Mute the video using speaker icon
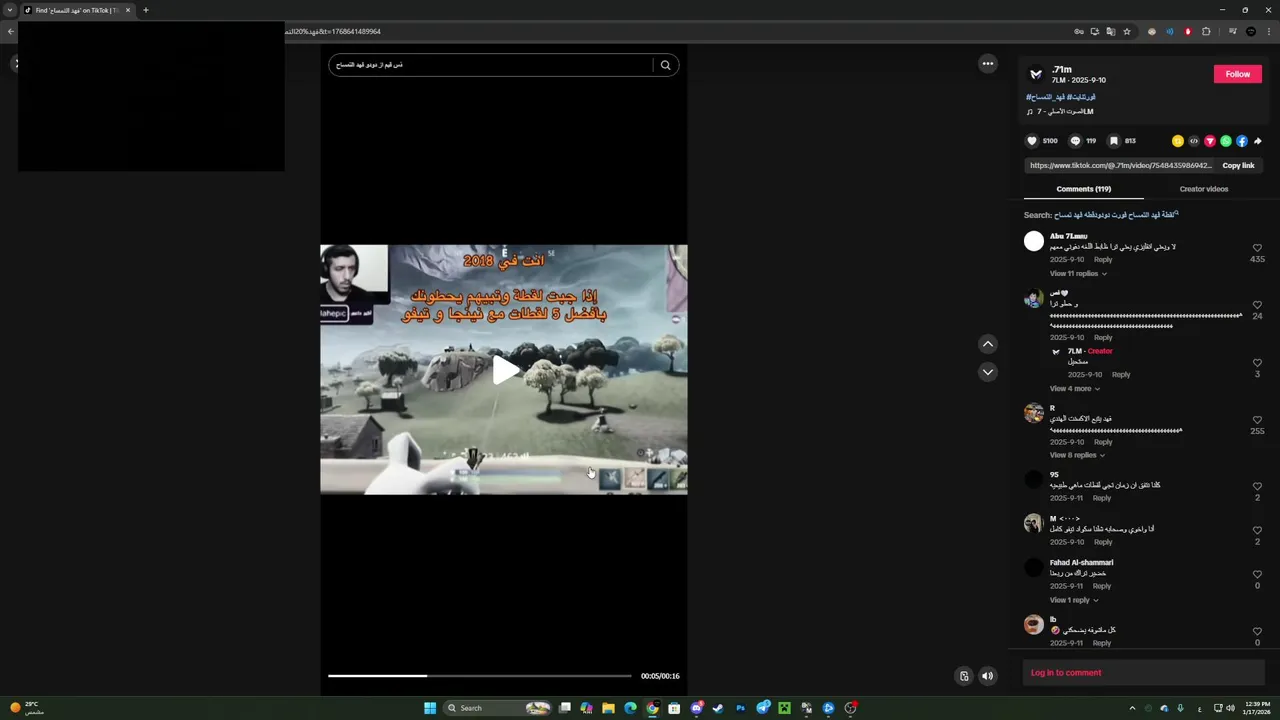Screen dimensions: 1280x720 (988, 676)
